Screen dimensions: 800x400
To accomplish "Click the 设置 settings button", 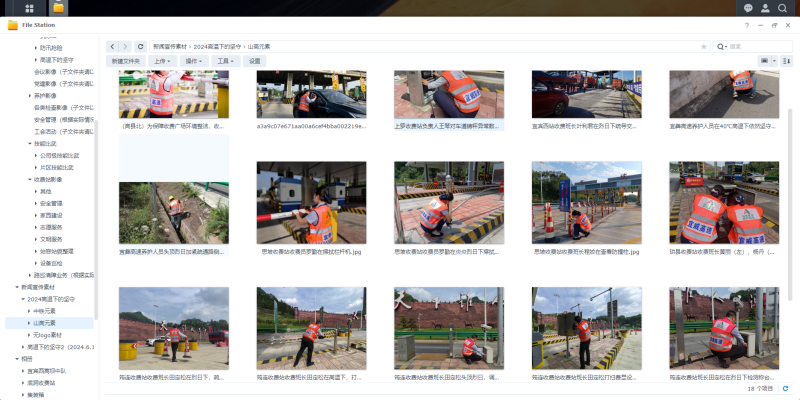I will pos(255,61).
